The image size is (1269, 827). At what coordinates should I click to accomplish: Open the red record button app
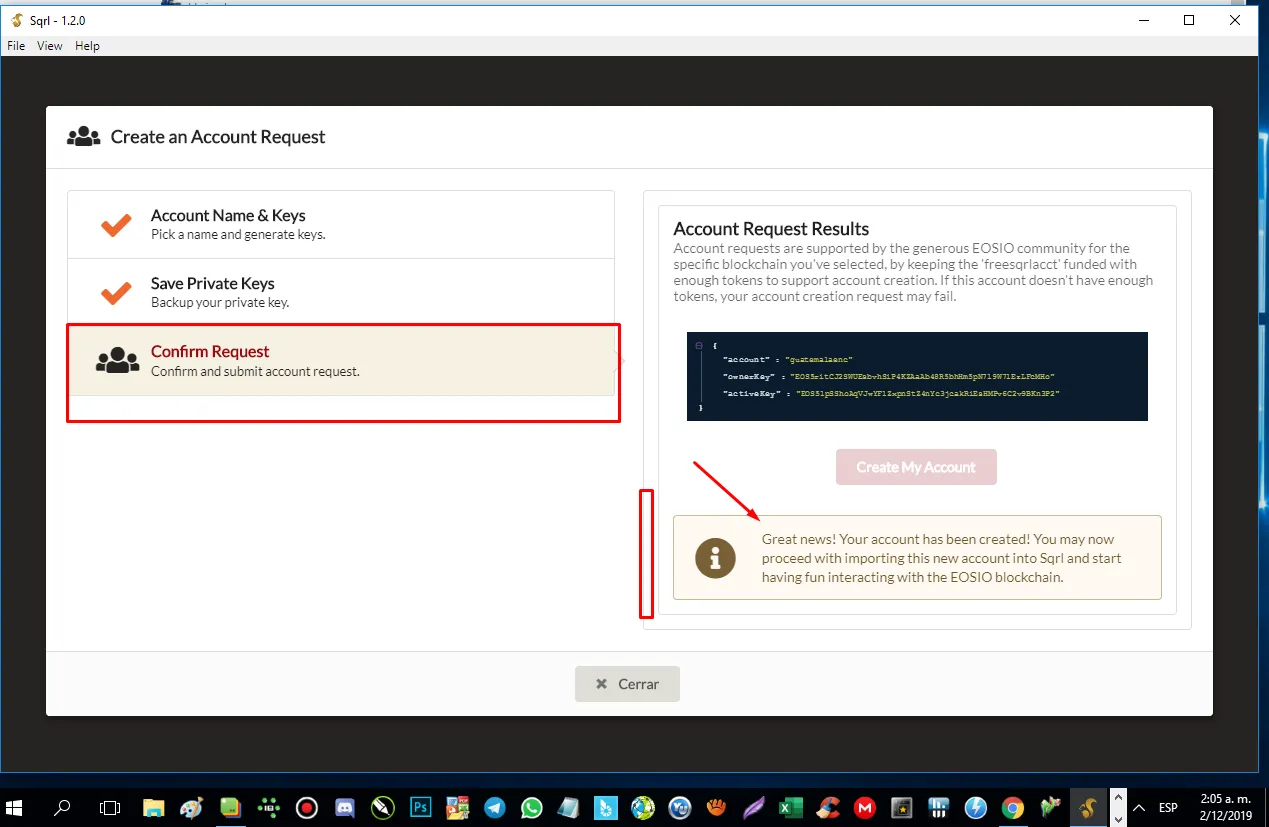(307, 807)
